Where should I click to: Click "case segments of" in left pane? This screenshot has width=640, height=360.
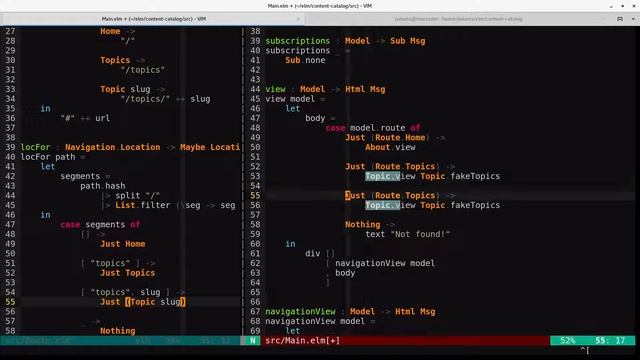tap(100, 224)
